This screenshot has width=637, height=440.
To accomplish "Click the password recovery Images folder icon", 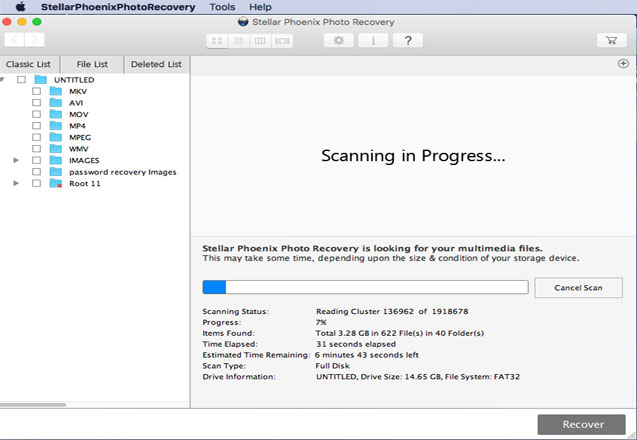I will click(56, 171).
